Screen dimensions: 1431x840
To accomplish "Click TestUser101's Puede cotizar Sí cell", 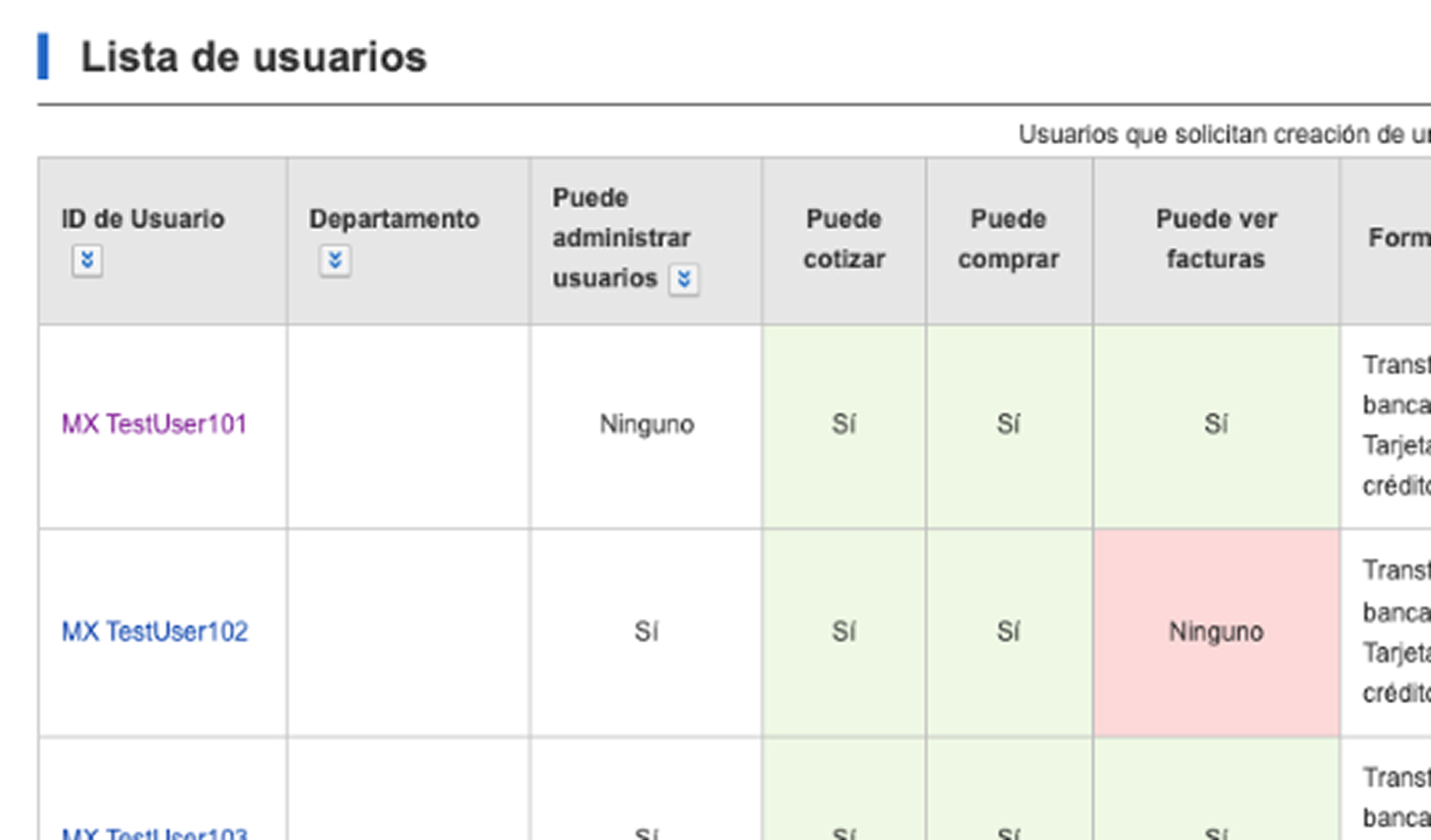I will pos(844,425).
